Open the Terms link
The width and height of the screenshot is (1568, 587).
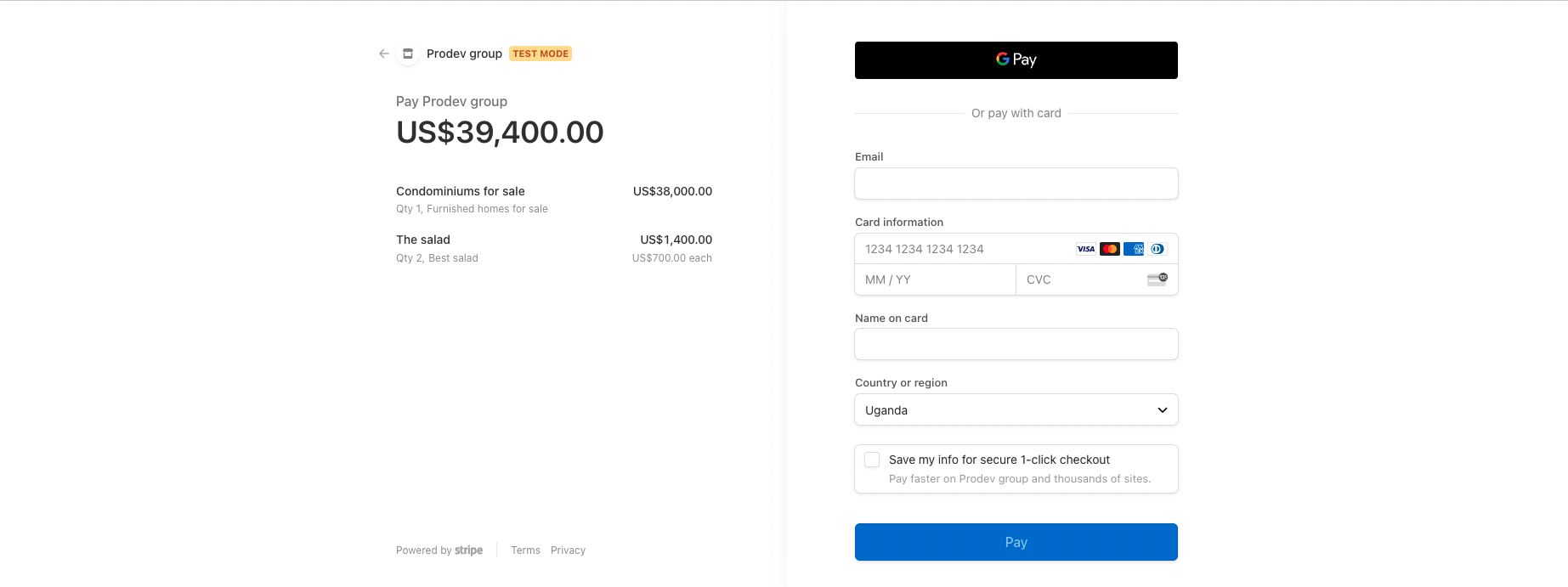click(x=525, y=550)
